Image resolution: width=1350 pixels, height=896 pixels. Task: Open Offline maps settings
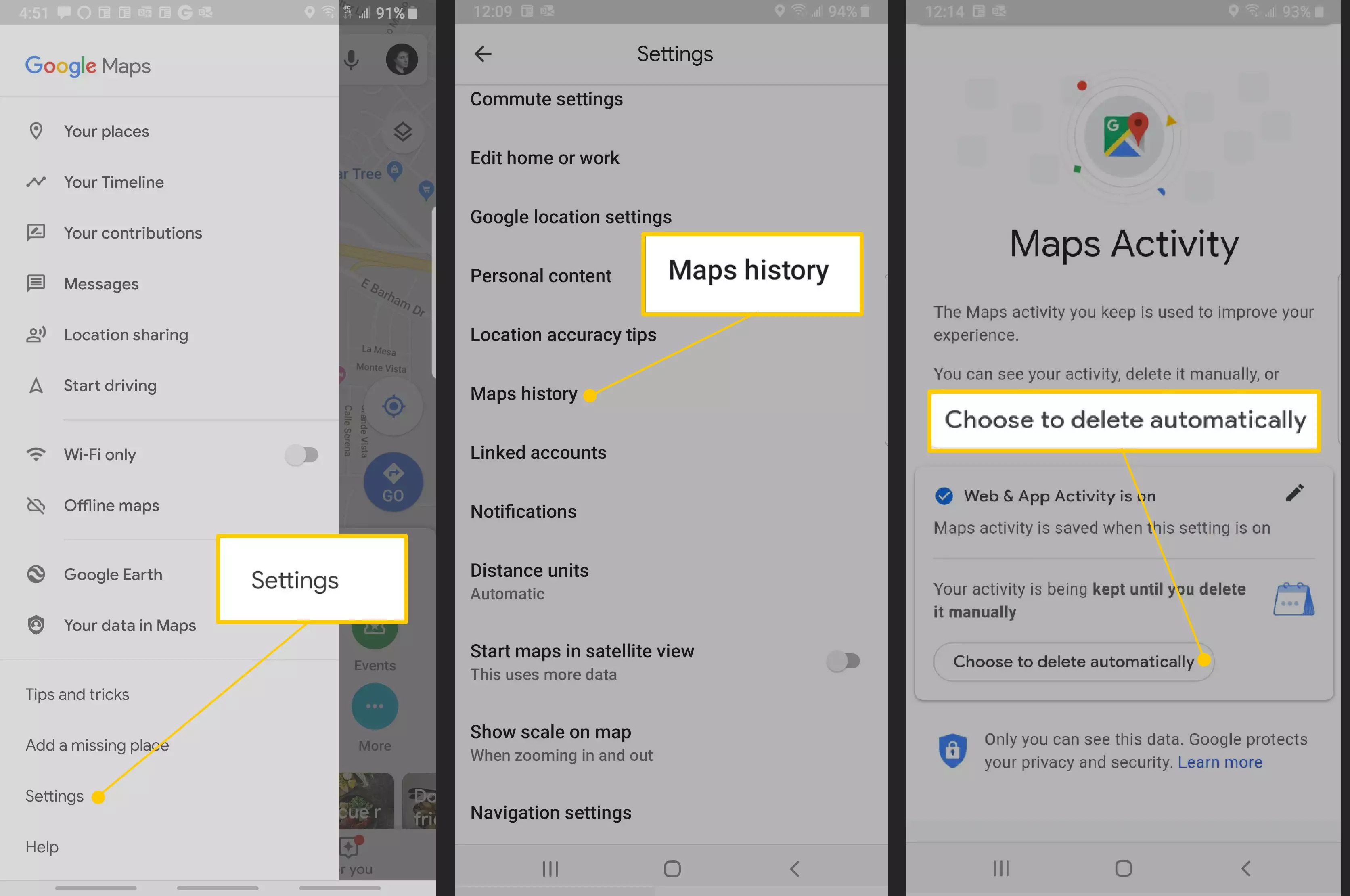pos(111,505)
